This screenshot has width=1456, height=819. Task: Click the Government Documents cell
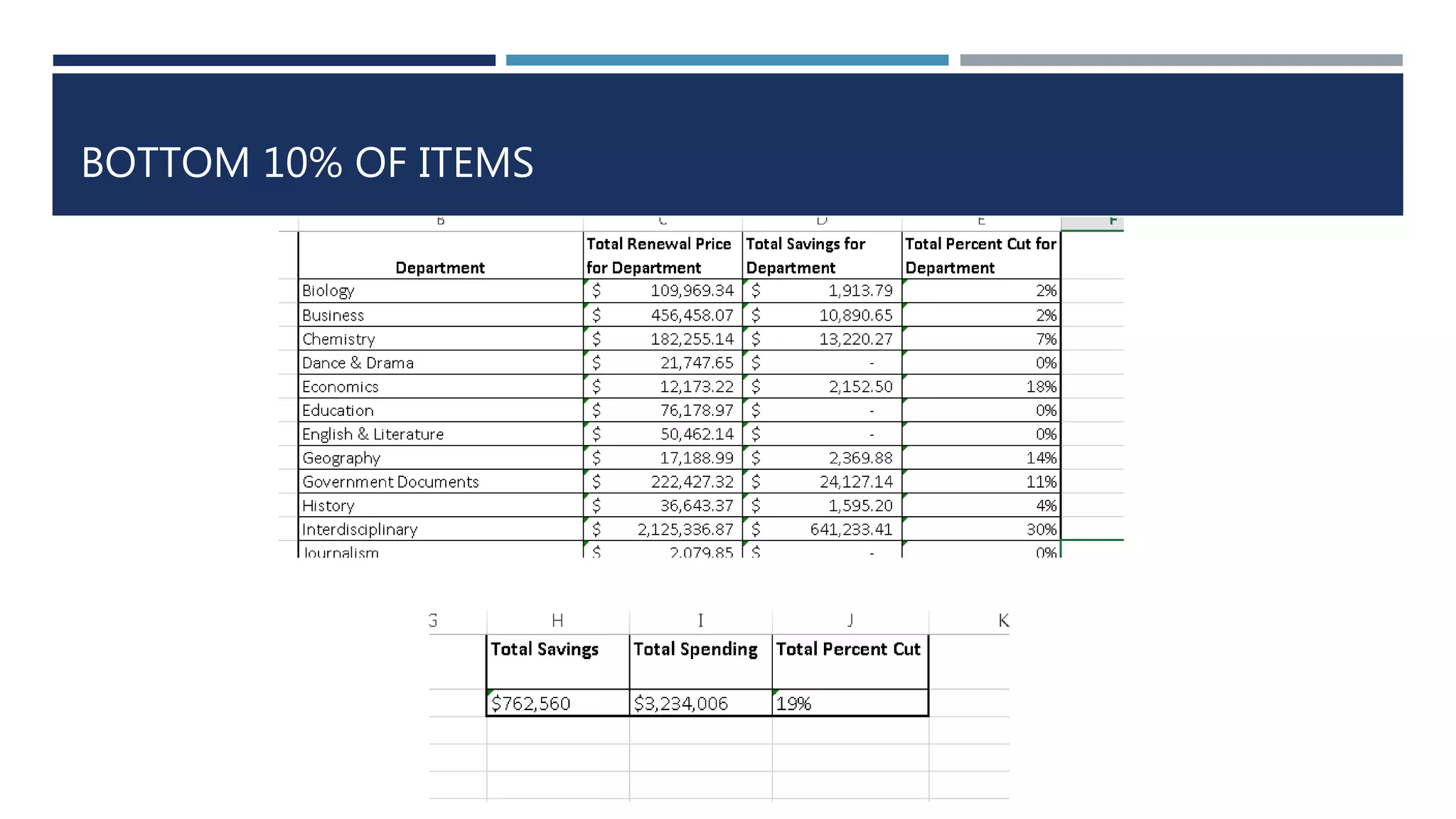(x=440, y=482)
